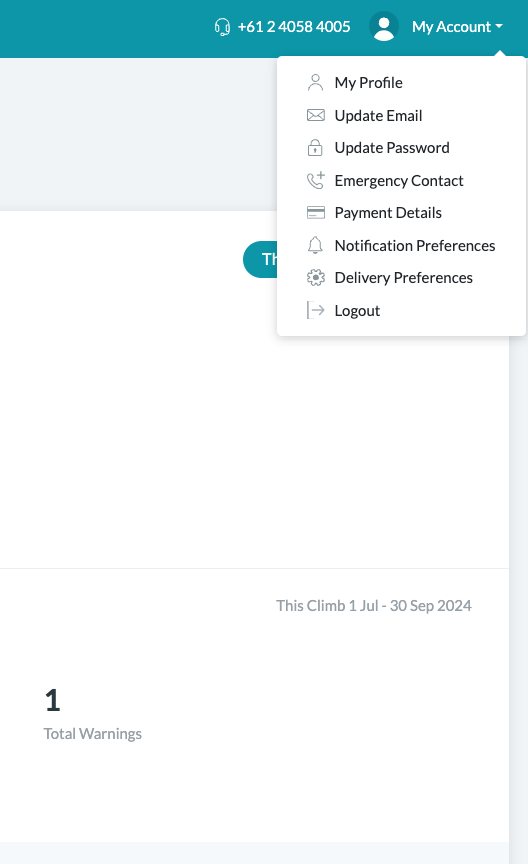Image resolution: width=528 pixels, height=864 pixels.
Task: Click the padlock icon beside Update Password
Action: [x=315, y=148]
